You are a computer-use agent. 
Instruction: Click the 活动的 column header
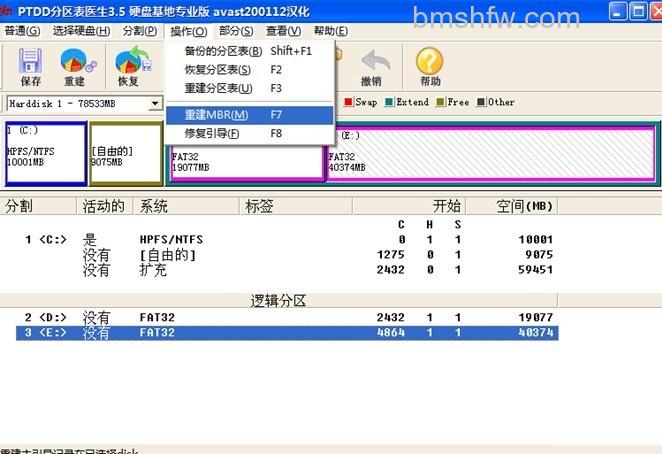point(105,206)
